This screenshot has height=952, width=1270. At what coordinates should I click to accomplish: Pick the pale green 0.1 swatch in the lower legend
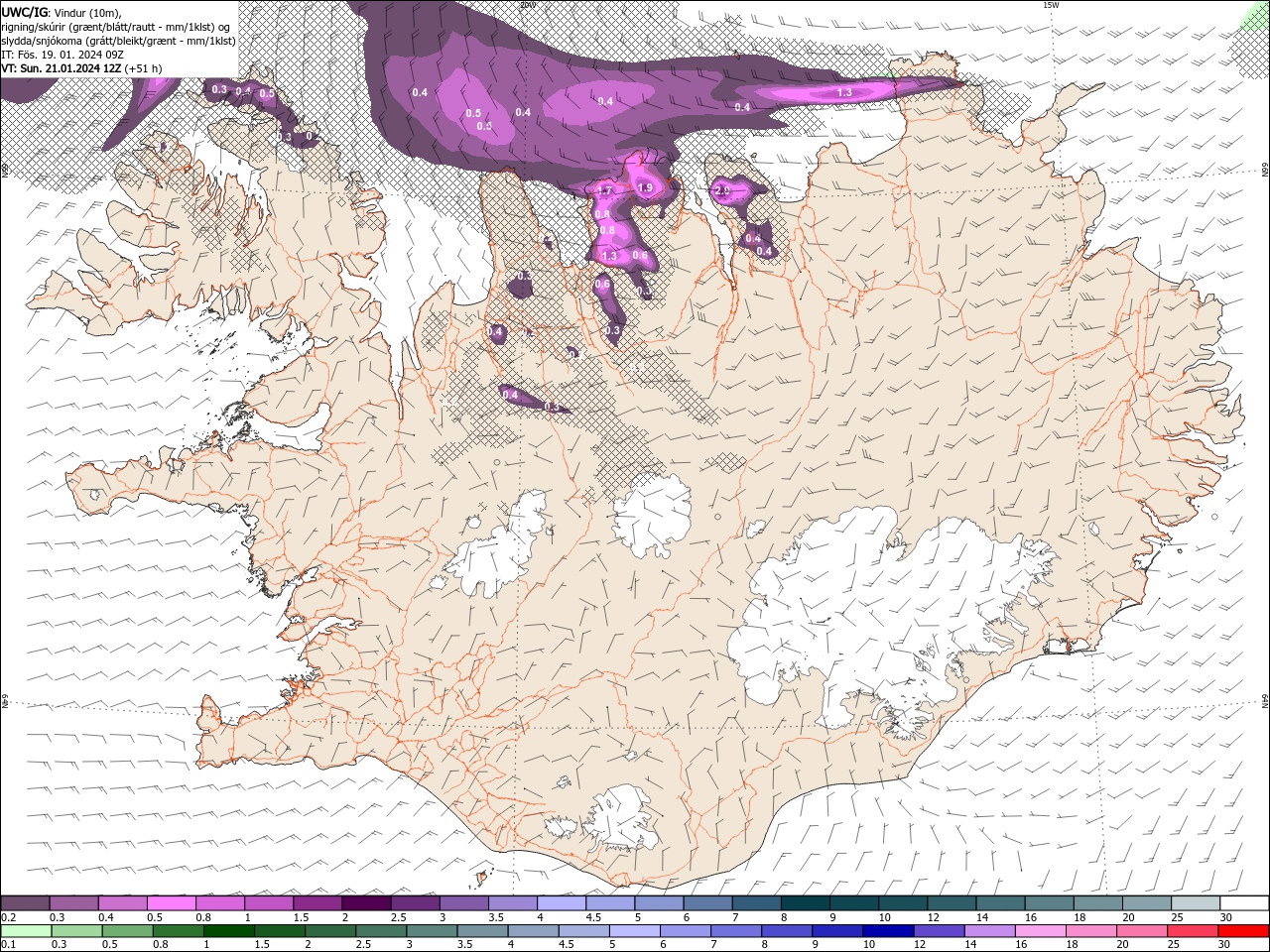26,931
